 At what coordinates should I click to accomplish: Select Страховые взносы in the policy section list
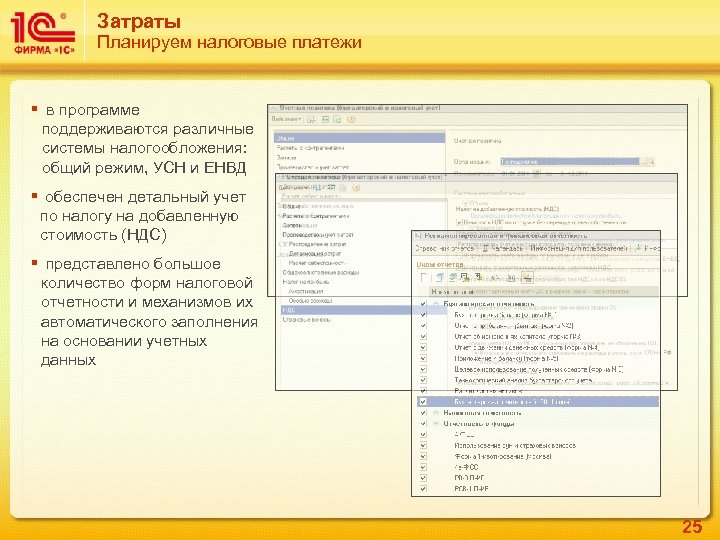tap(307, 320)
